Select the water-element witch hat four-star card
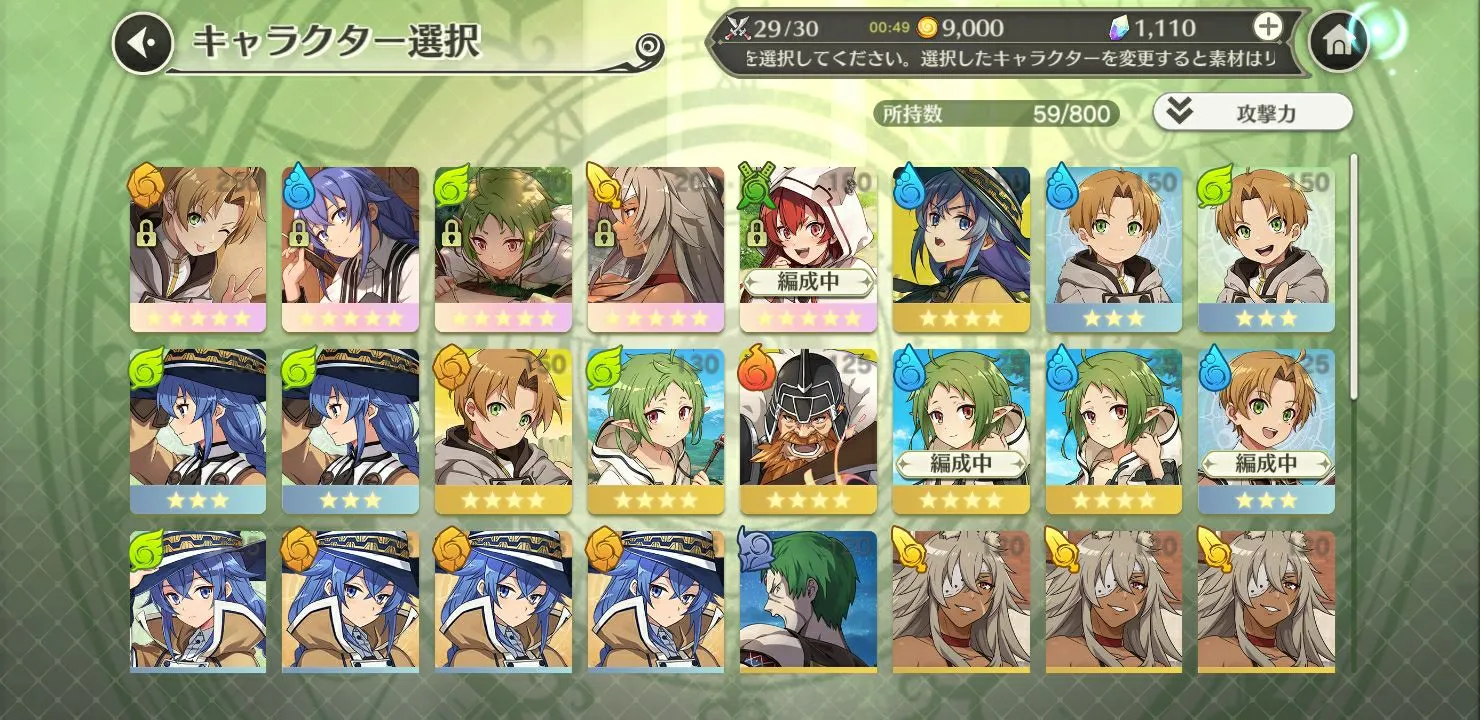Image resolution: width=1480 pixels, height=720 pixels. [960, 249]
